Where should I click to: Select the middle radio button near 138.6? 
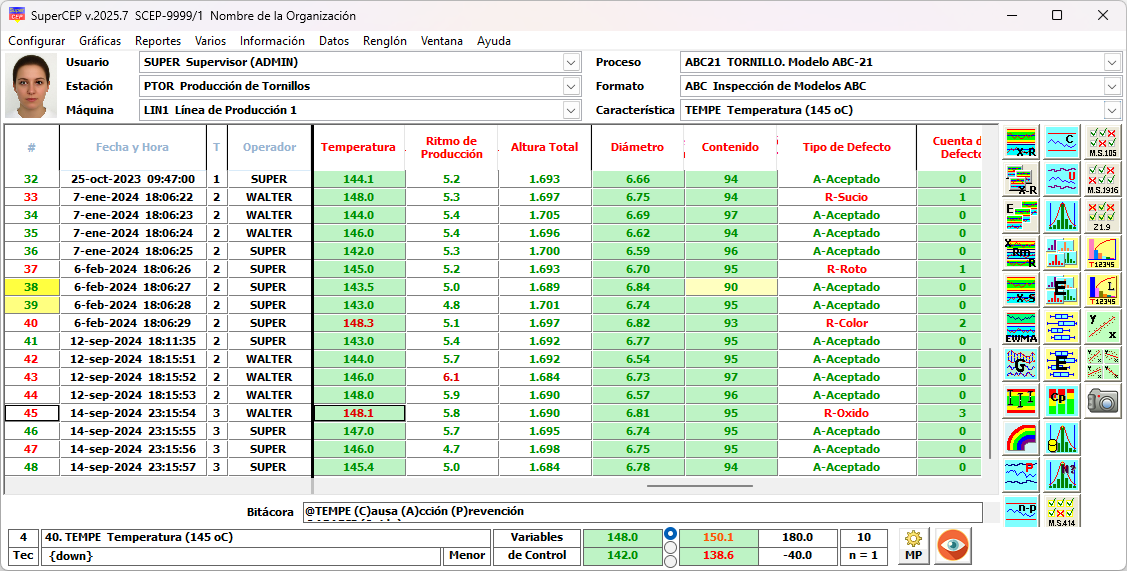670,547
